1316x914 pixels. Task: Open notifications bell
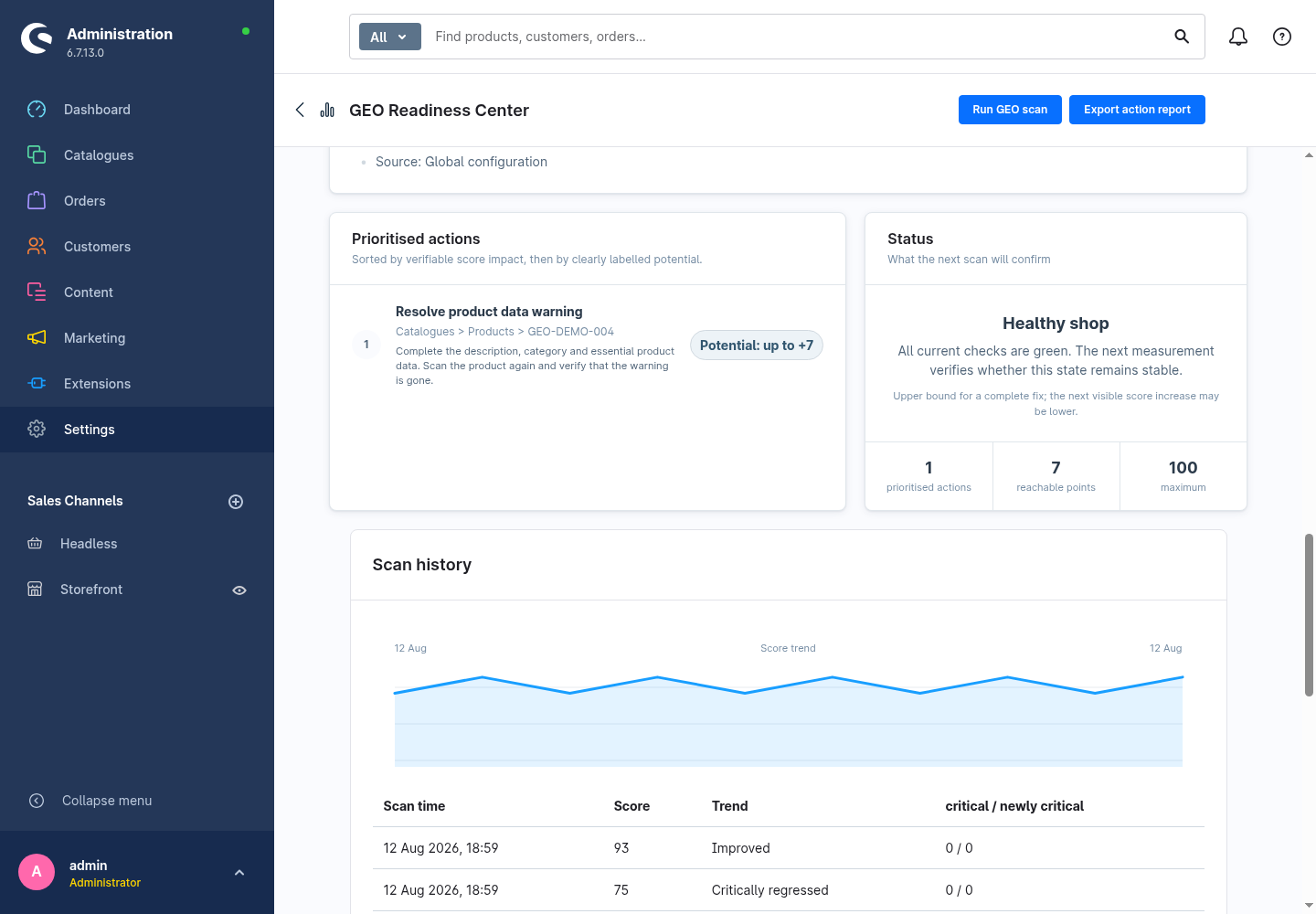1238,37
